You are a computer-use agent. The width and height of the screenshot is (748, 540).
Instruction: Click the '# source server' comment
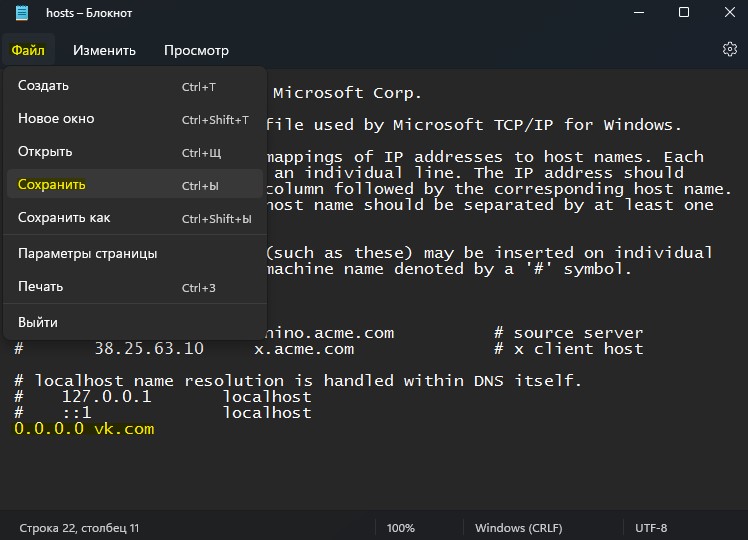click(569, 332)
